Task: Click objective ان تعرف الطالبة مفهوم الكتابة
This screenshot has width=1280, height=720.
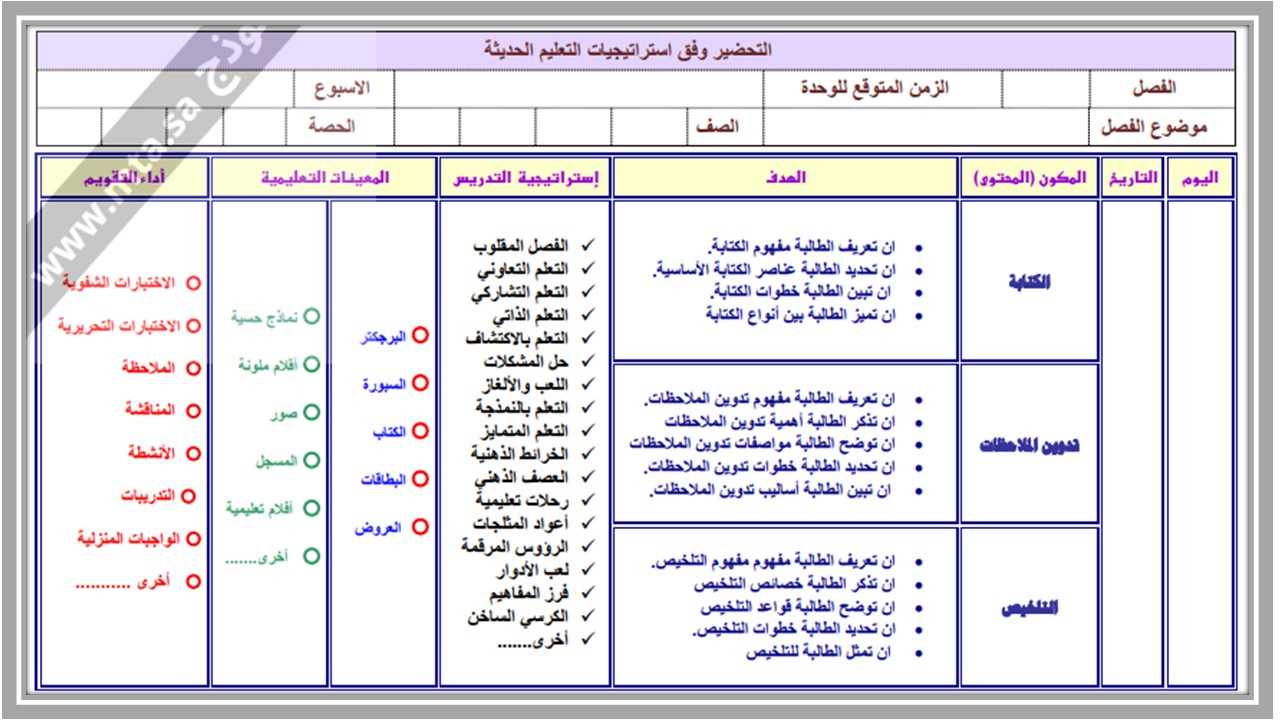Action: 803,246
